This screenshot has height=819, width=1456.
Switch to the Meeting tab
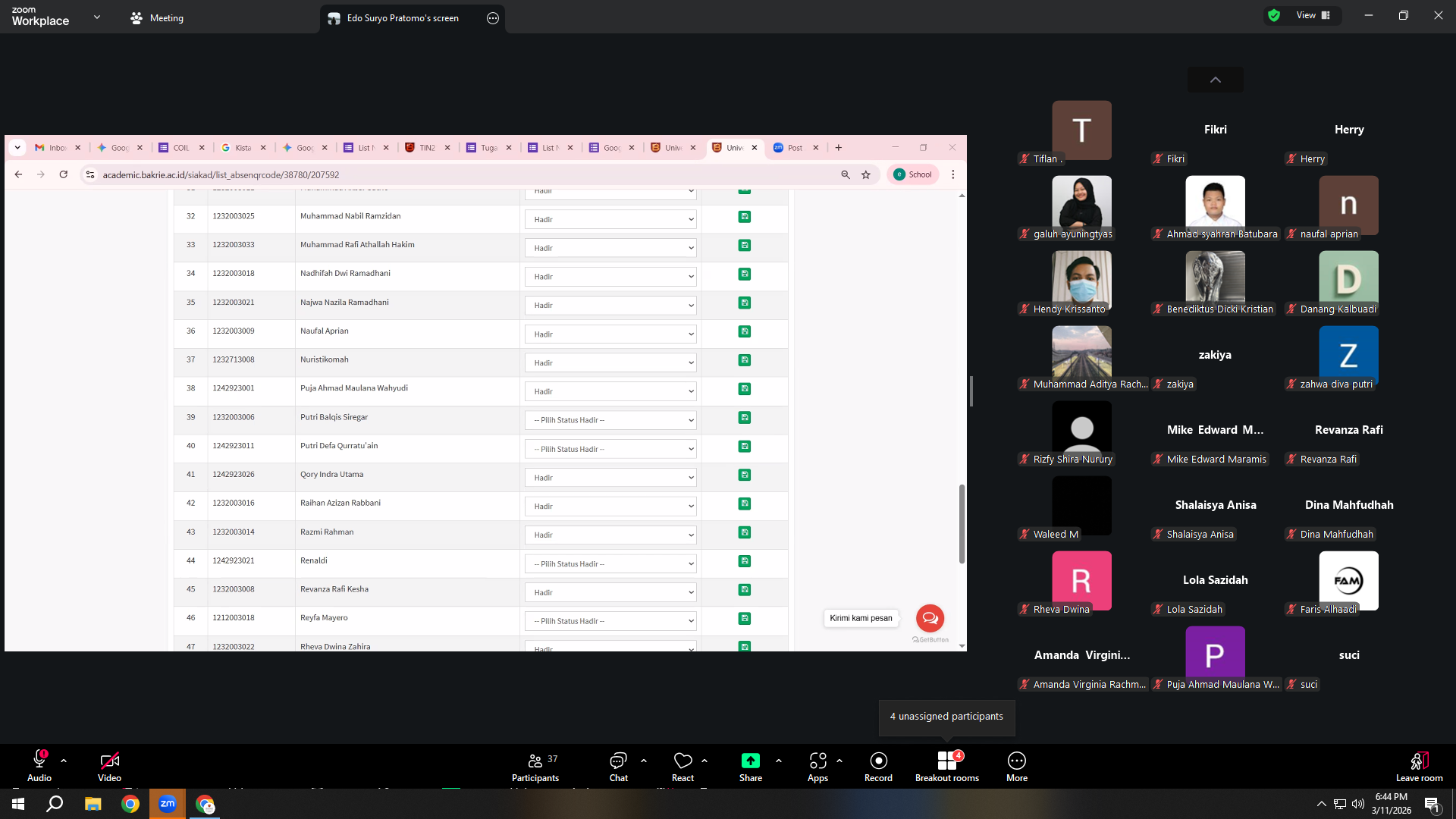coord(157,18)
